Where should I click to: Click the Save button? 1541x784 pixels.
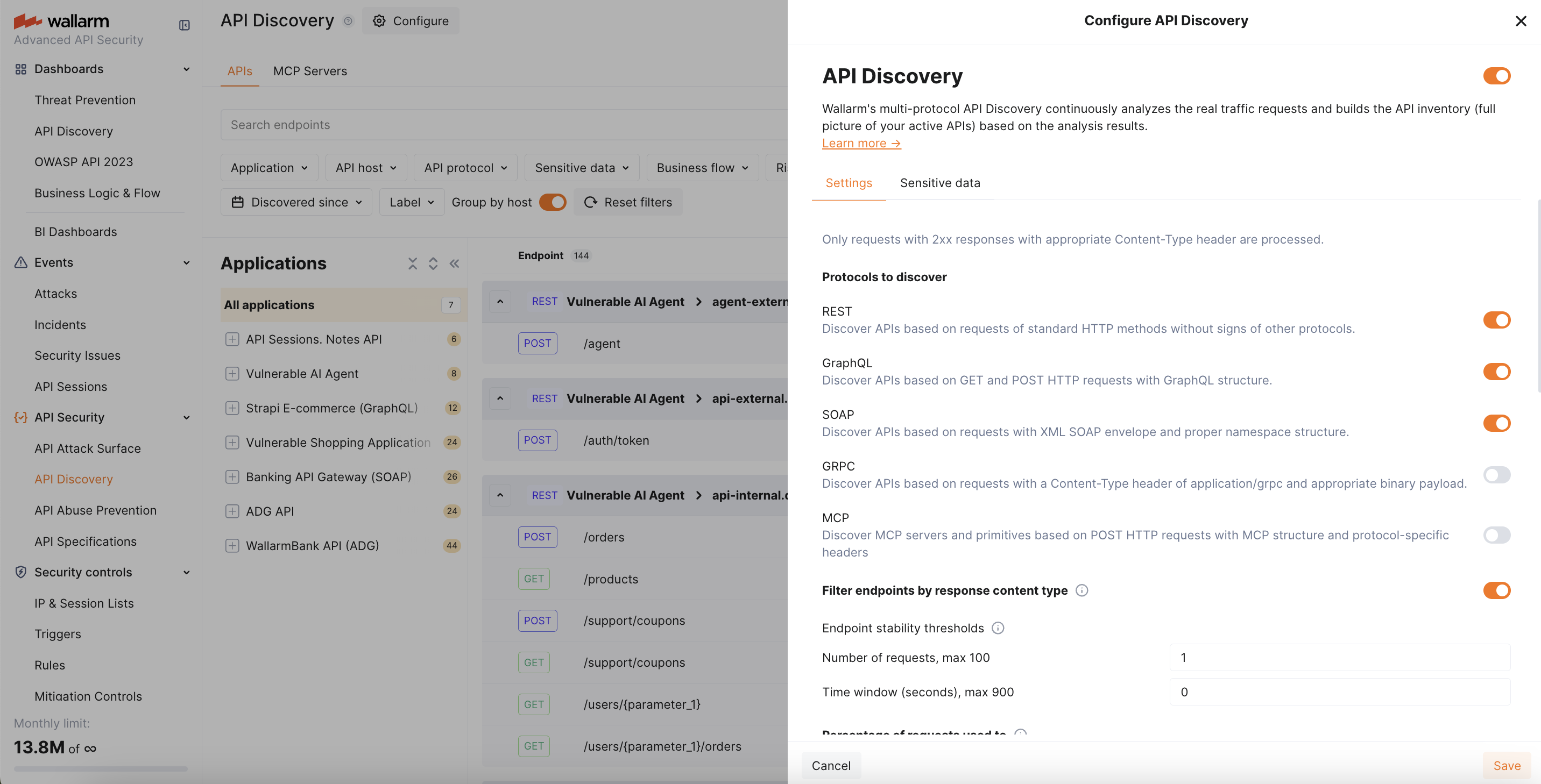click(1505, 766)
